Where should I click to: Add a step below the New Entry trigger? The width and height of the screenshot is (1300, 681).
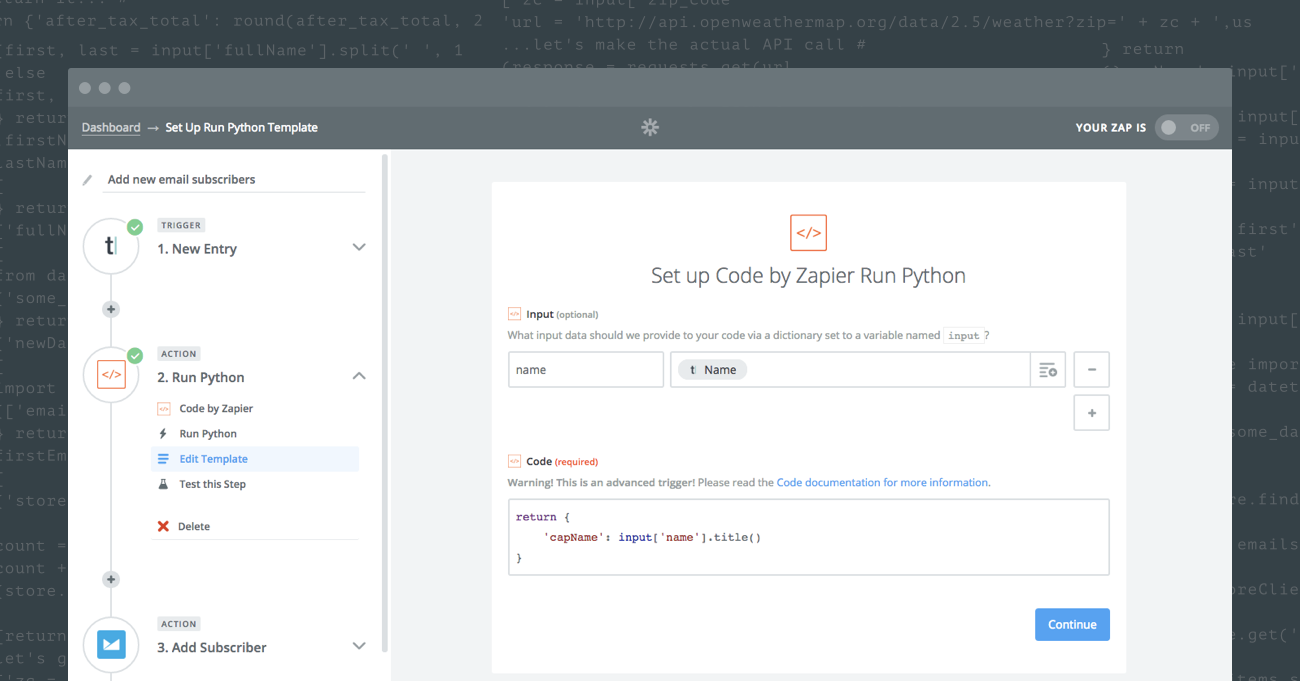pyautogui.click(x=111, y=310)
